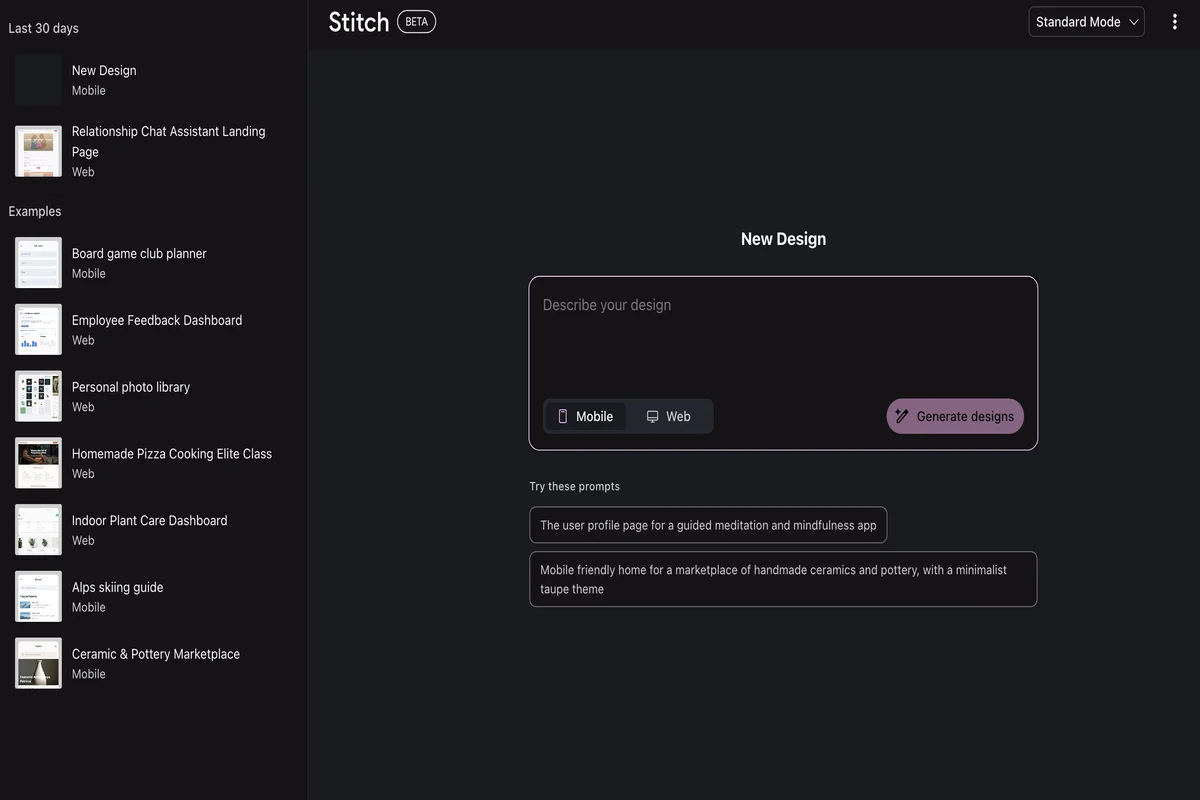1200x800 pixels.
Task: Open the three-dot more options menu
Action: pyautogui.click(x=1174, y=22)
